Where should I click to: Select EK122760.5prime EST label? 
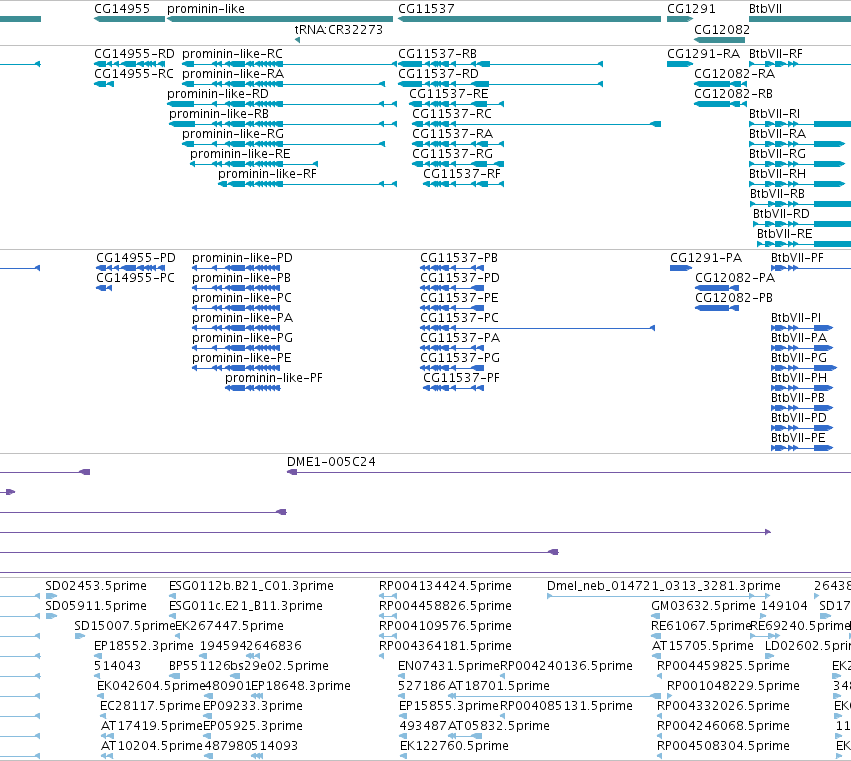[454, 746]
